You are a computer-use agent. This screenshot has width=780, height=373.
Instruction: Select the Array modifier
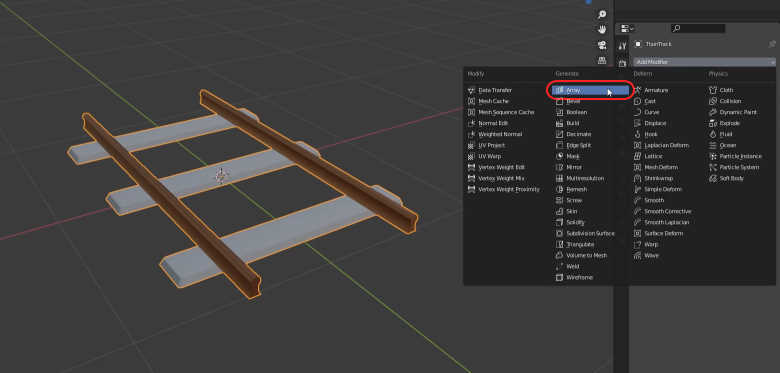click(x=590, y=91)
